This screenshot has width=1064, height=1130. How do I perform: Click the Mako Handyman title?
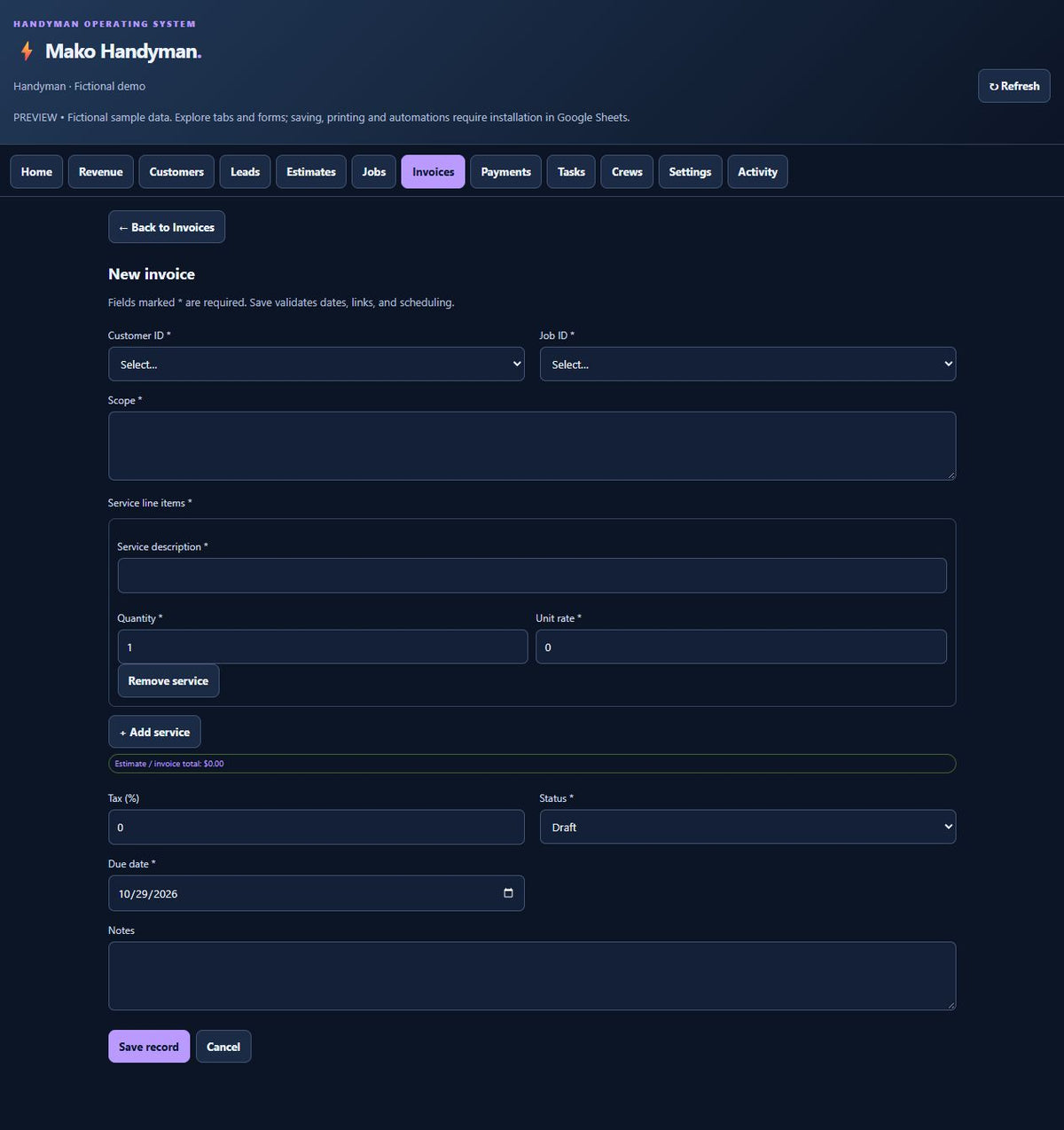click(123, 51)
